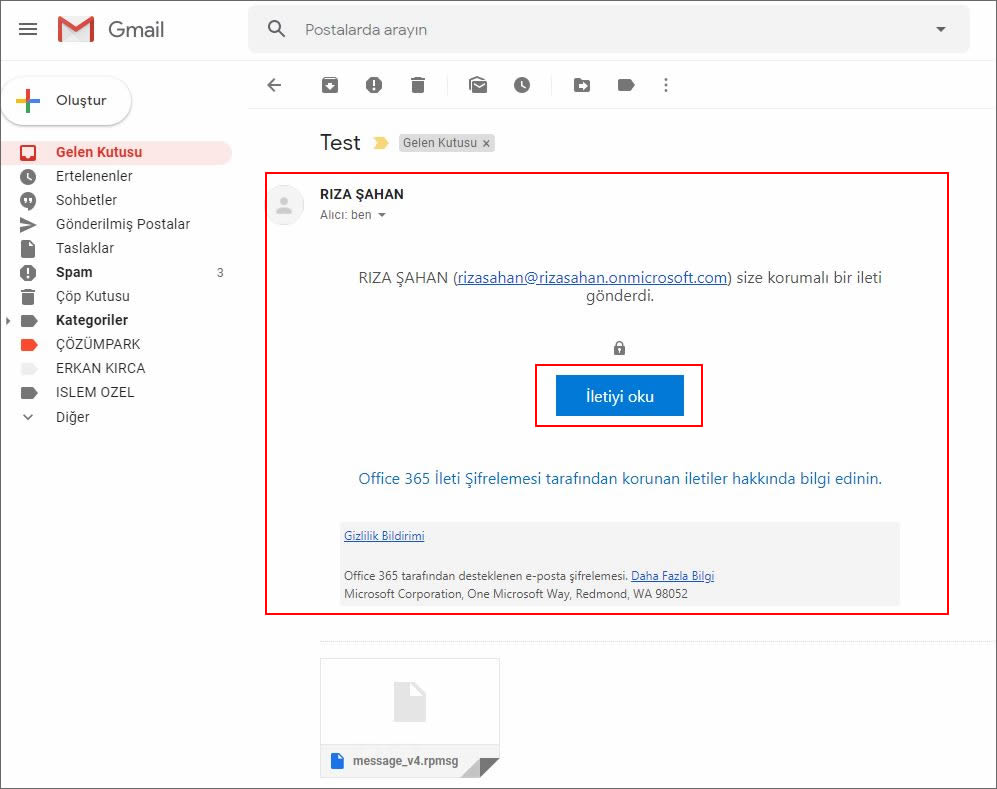997x789 pixels.
Task: Go back to inbox with arrow
Action: click(x=274, y=85)
